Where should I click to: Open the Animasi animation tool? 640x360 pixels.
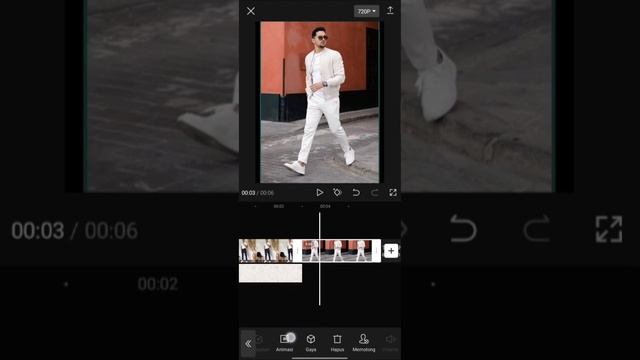(284, 343)
